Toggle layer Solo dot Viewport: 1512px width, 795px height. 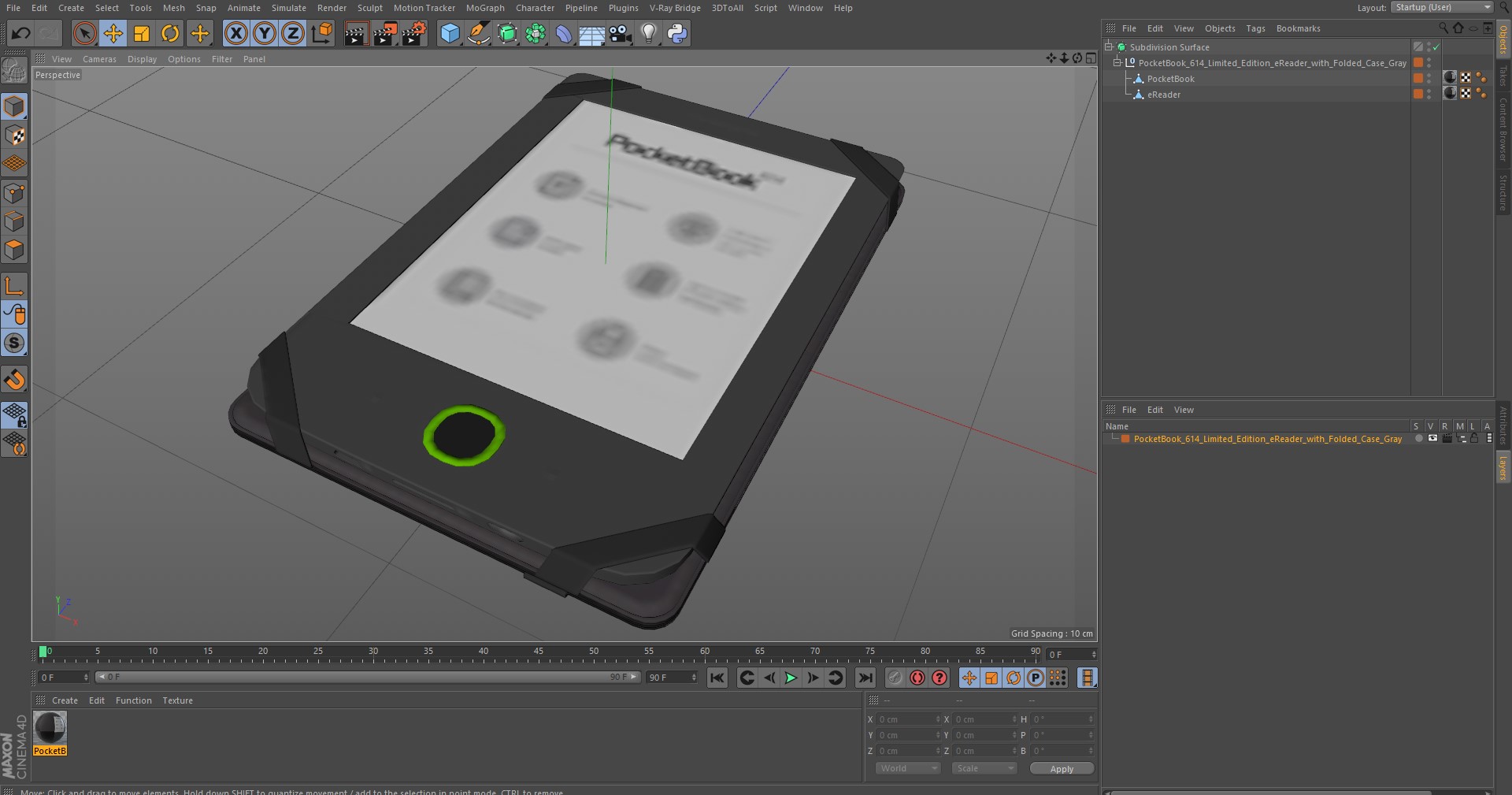click(x=1418, y=439)
